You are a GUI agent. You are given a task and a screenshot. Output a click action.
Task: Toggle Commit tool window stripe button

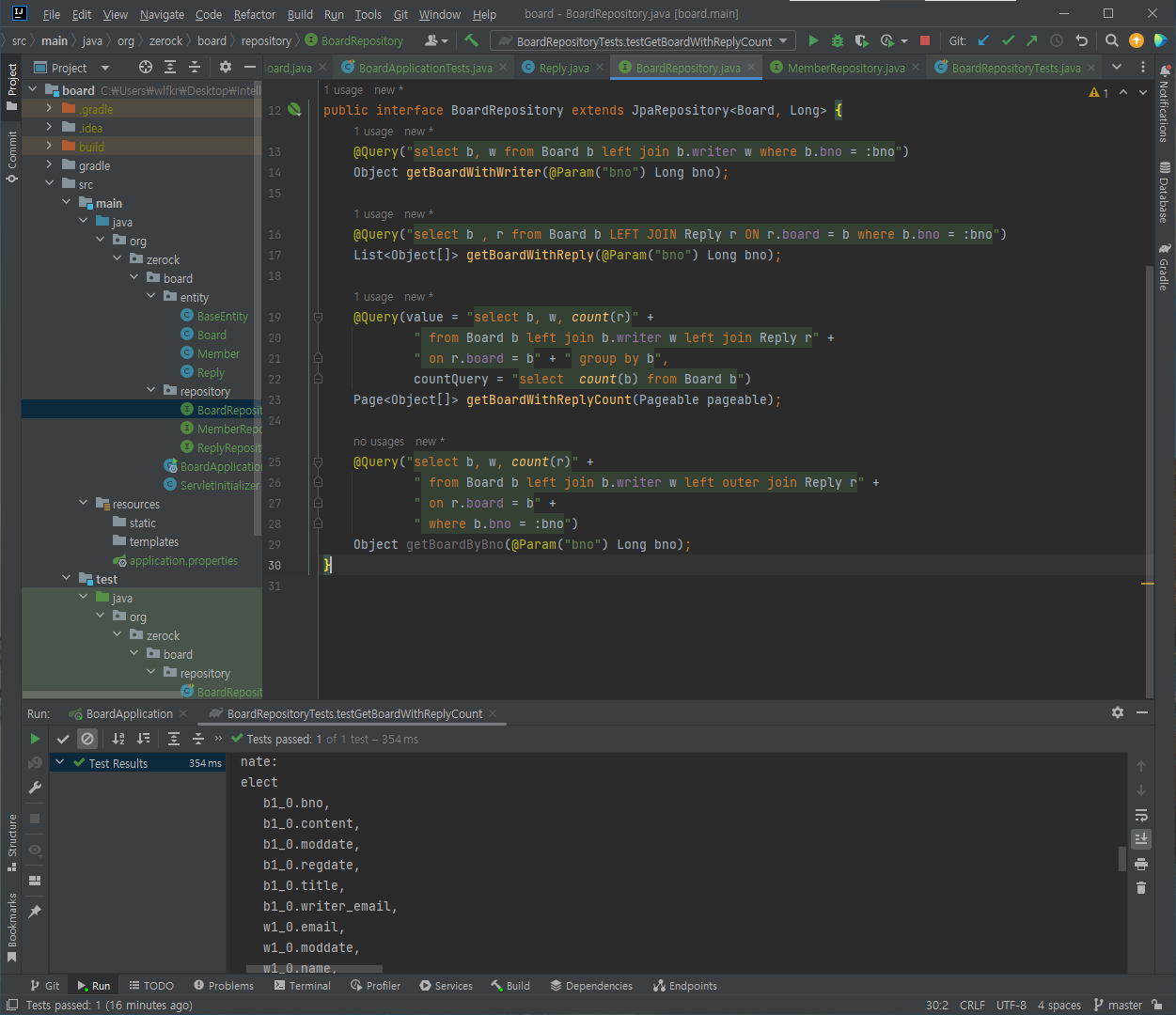(x=11, y=157)
